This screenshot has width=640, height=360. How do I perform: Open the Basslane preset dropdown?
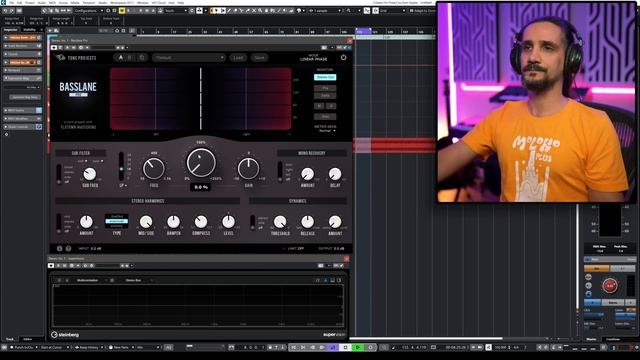(x=189, y=58)
